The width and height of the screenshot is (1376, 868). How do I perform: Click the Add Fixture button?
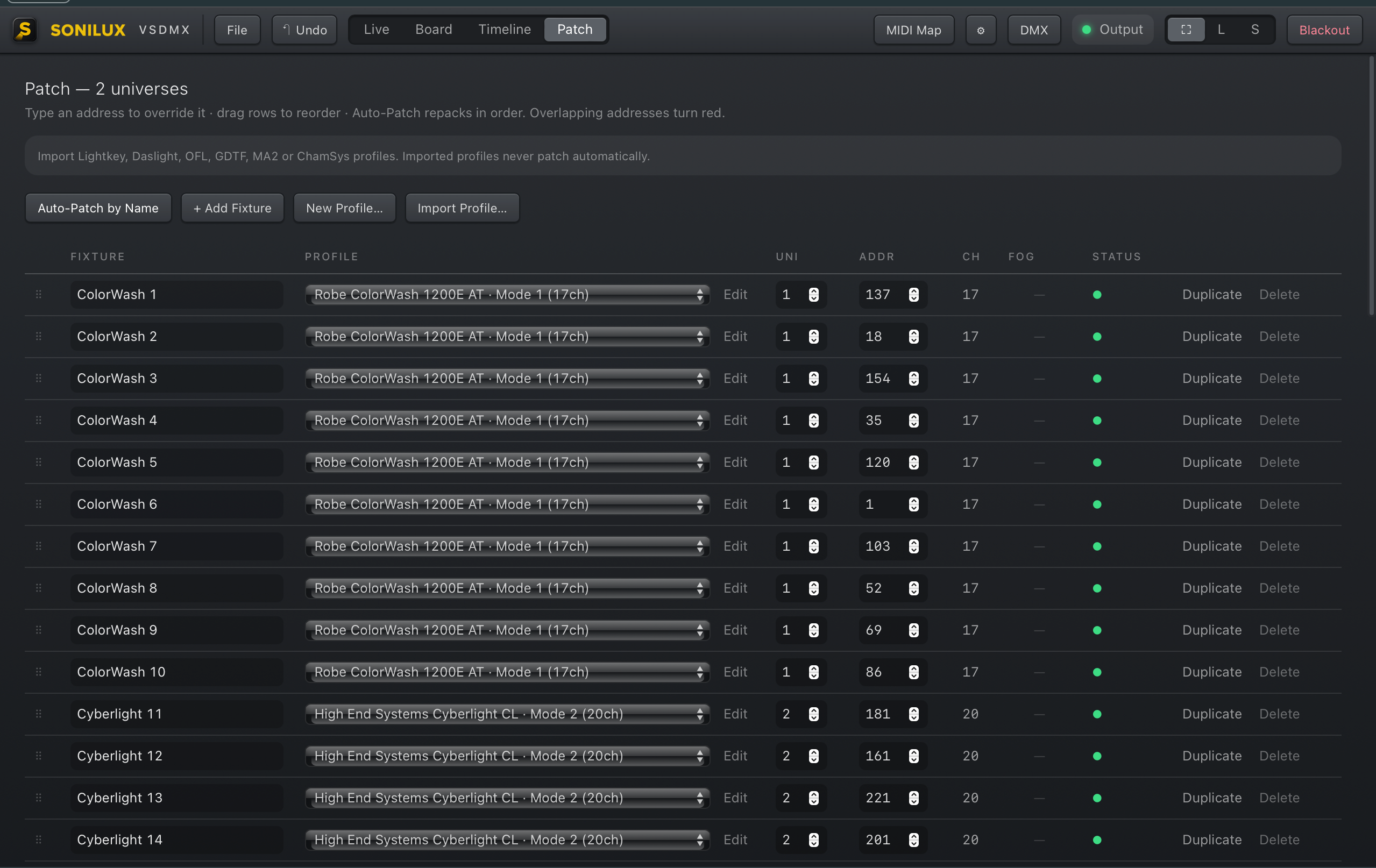coord(232,208)
